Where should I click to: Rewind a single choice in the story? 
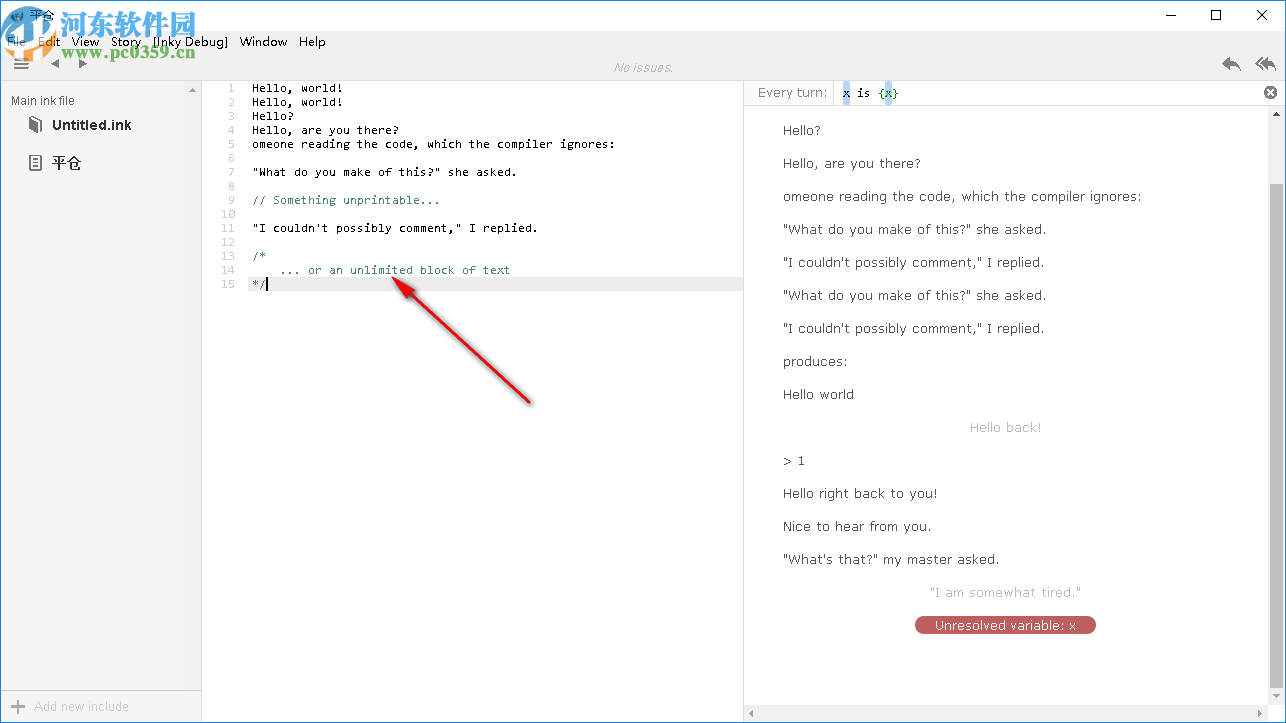click(1231, 64)
